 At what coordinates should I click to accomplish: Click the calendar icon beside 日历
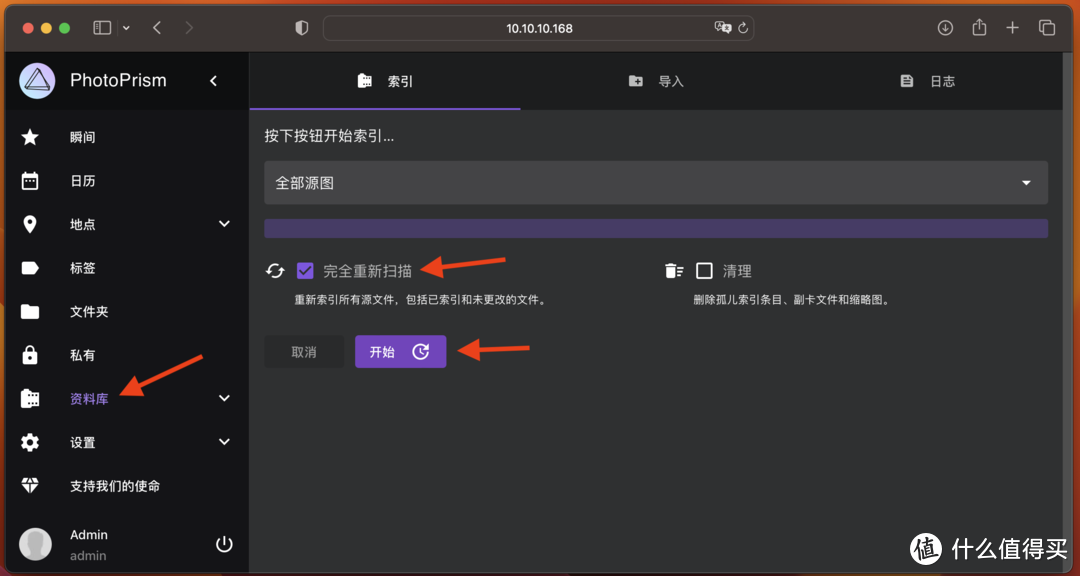pyautogui.click(x=30, y=181)
